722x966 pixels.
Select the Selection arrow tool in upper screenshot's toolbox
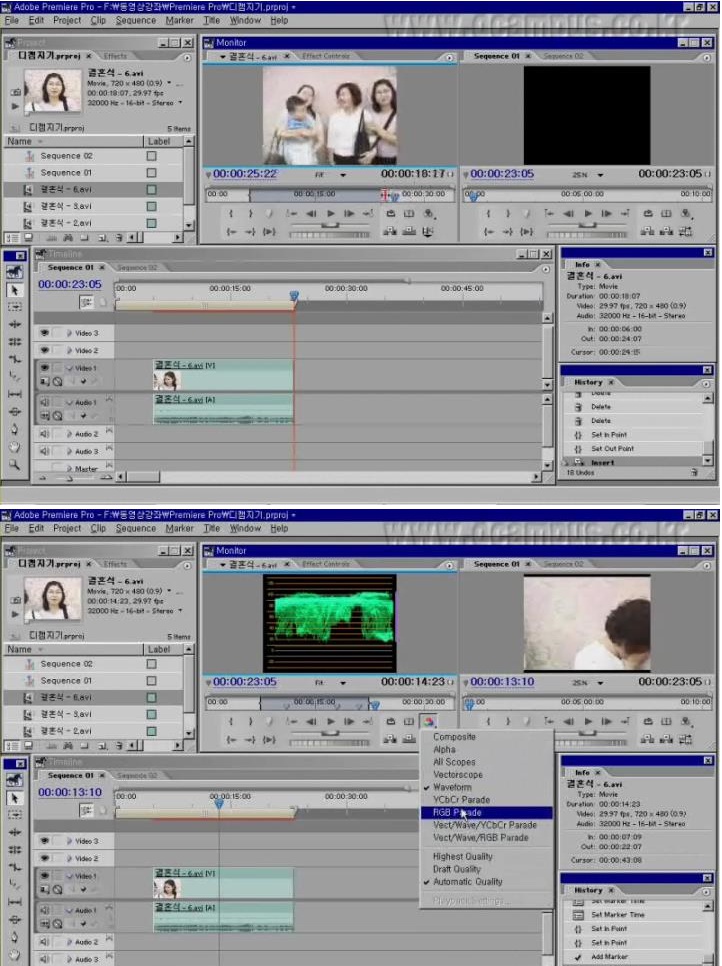point(15,290)
